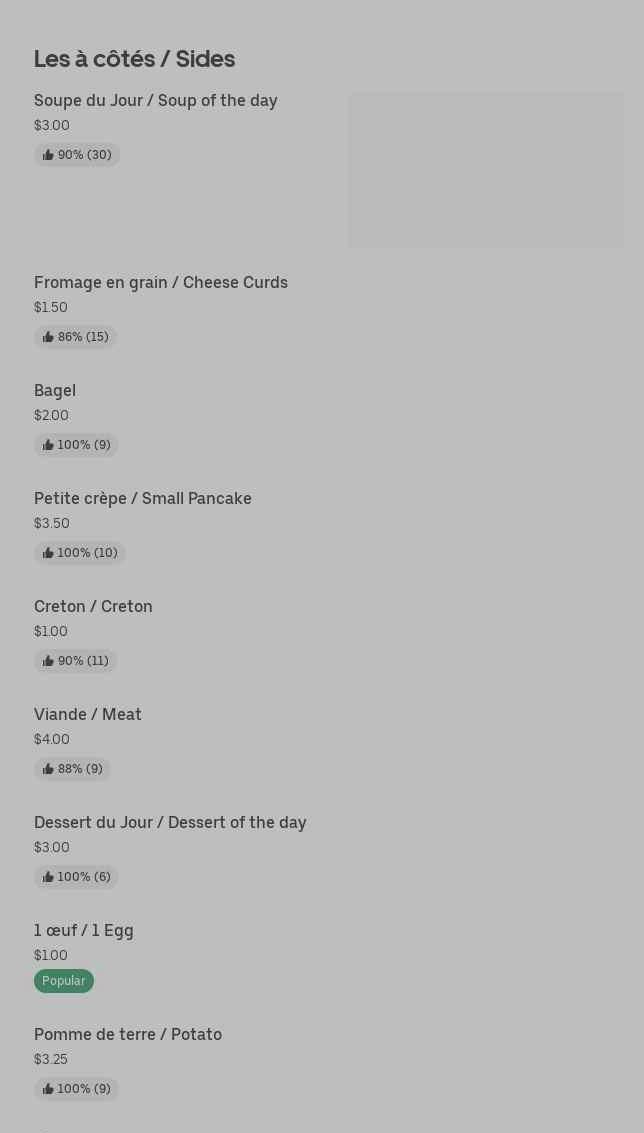The height and width of the screenshot is (1133, 644).
Task: Open the Soupe du Jour / Soup of the day item
Action: pyautogui.click(x=156, y=100)
